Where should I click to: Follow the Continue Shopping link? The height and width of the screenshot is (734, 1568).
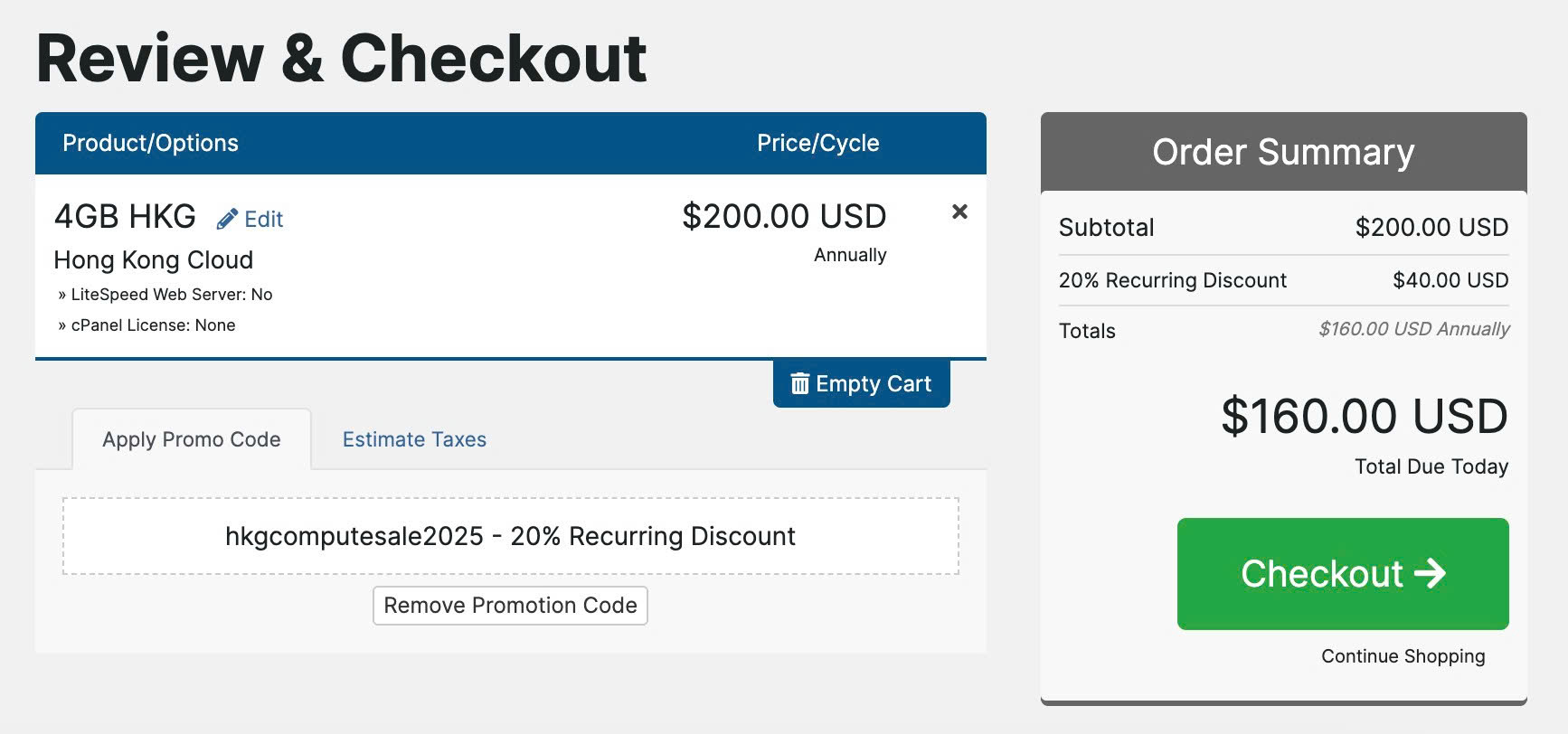[x=1403, y=656]
